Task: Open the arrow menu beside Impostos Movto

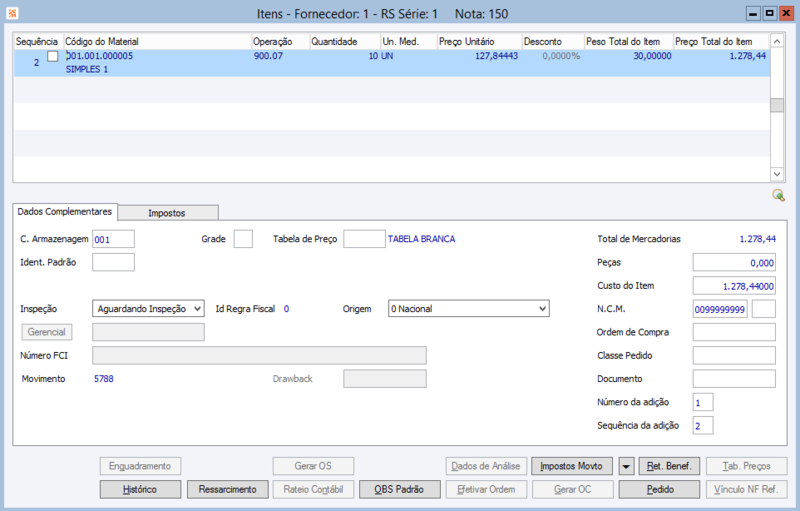Action: point(626,466)
